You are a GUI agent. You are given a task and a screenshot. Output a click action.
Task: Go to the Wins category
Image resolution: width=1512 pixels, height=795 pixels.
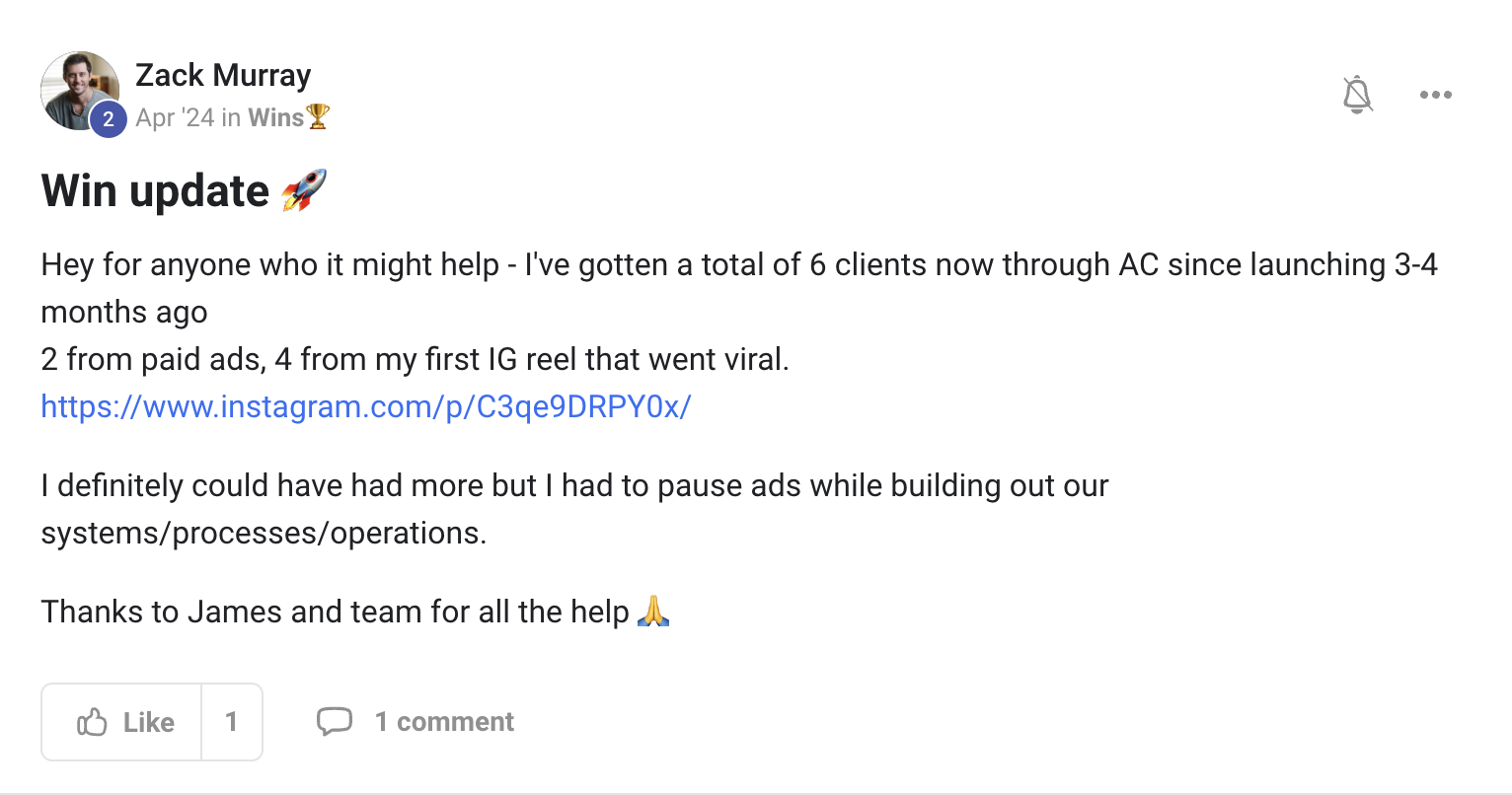click(275, 118)
